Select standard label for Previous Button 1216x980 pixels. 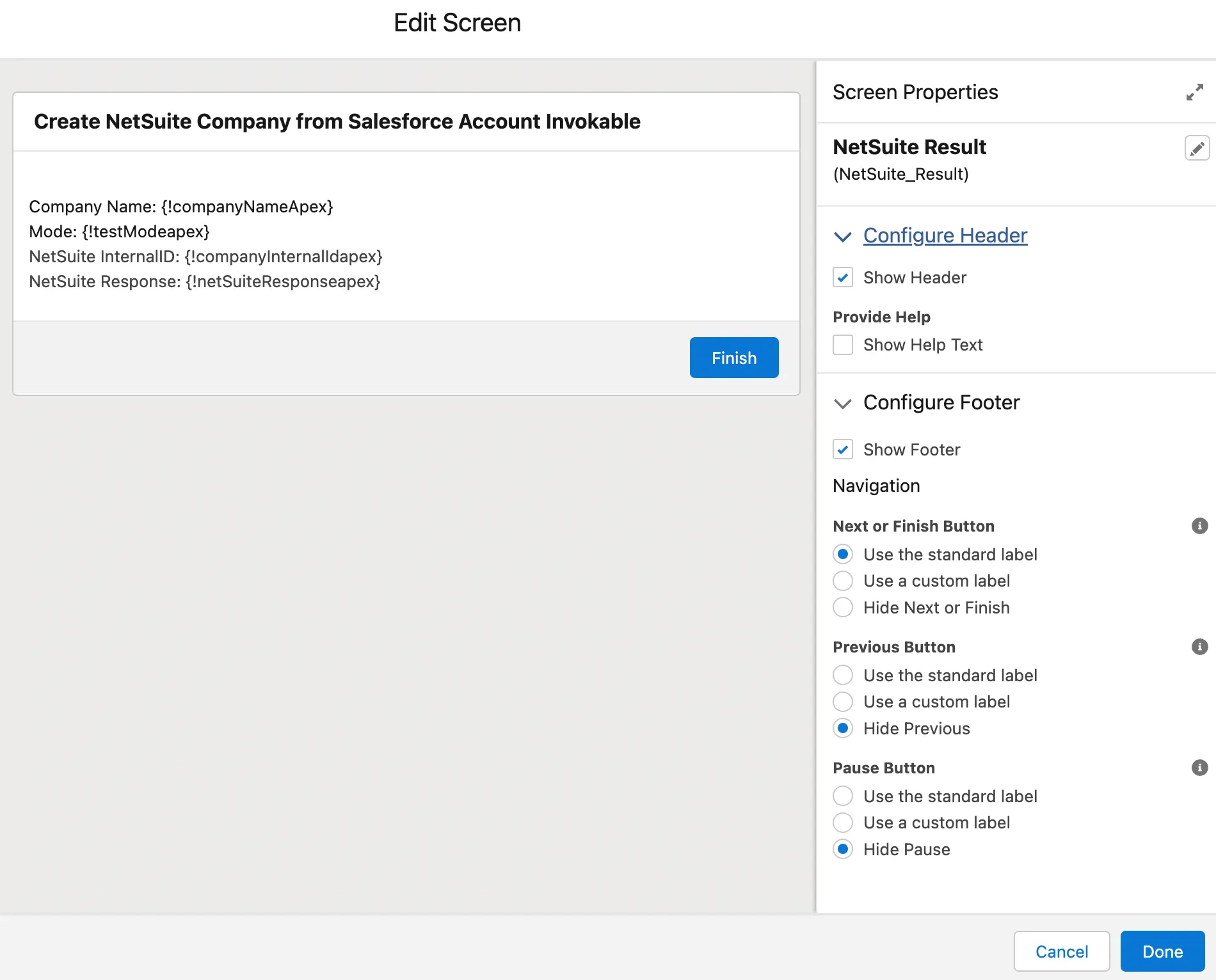843,675
